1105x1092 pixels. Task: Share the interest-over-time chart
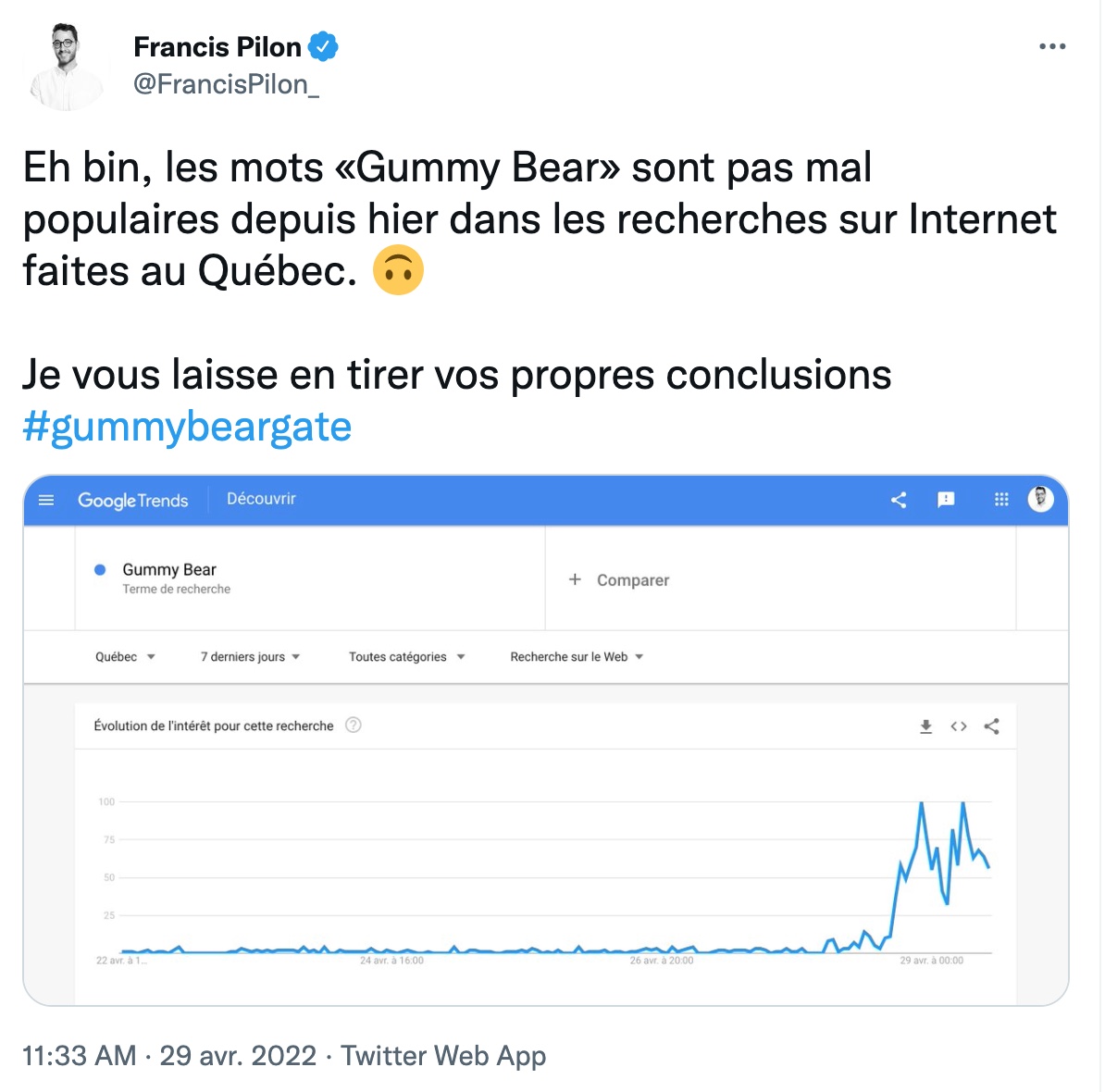(992, 726)
